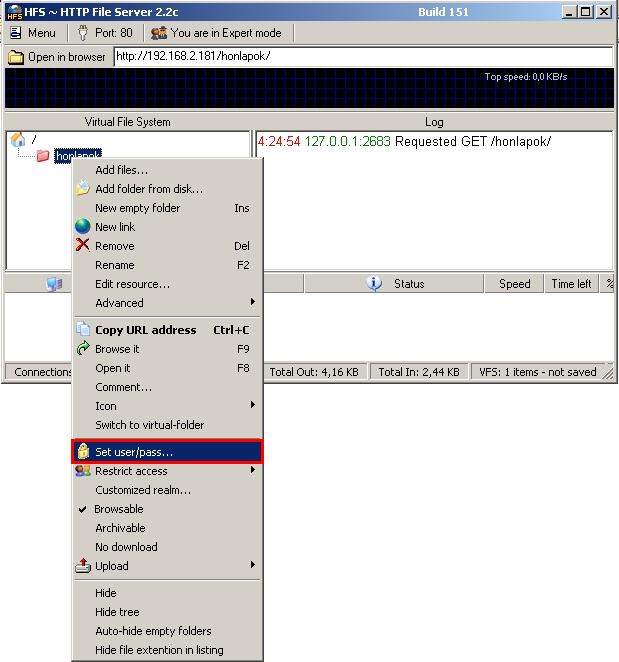619x662 pixels.
Task: Click the Port 80 plug icon
Action: [83, 33]
